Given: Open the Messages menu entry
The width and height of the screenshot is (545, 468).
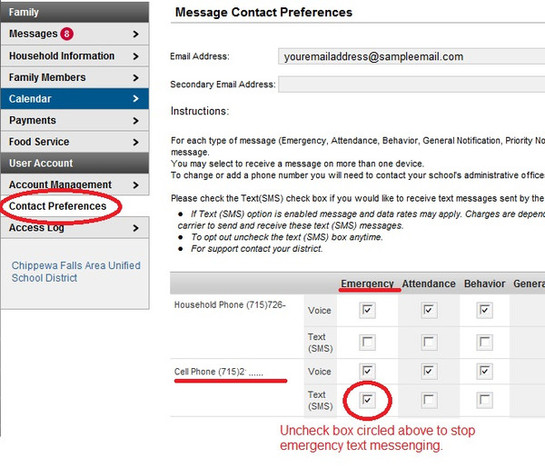Looking at the screenshot, I should (75, 34).
